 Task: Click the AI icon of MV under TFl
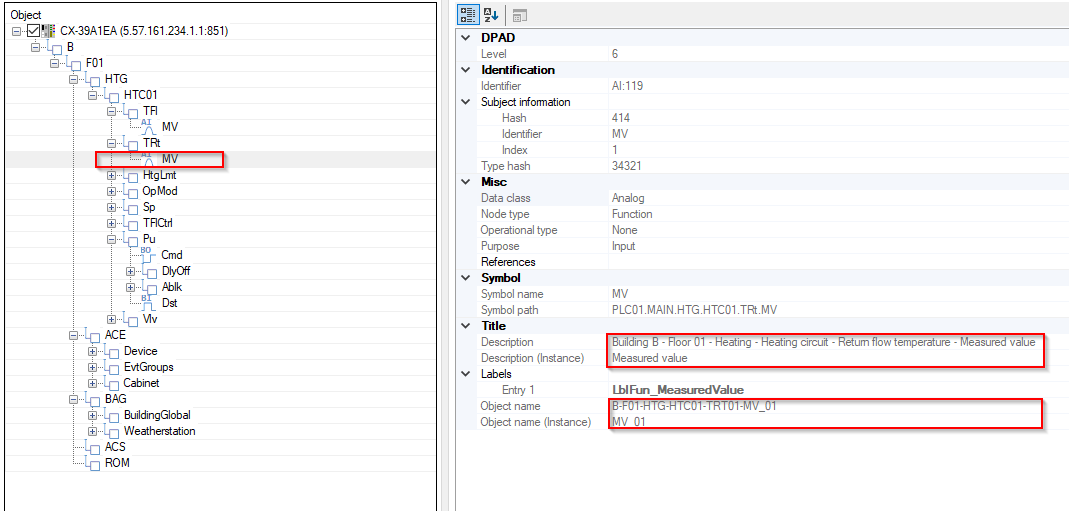[x=148, y=126]
